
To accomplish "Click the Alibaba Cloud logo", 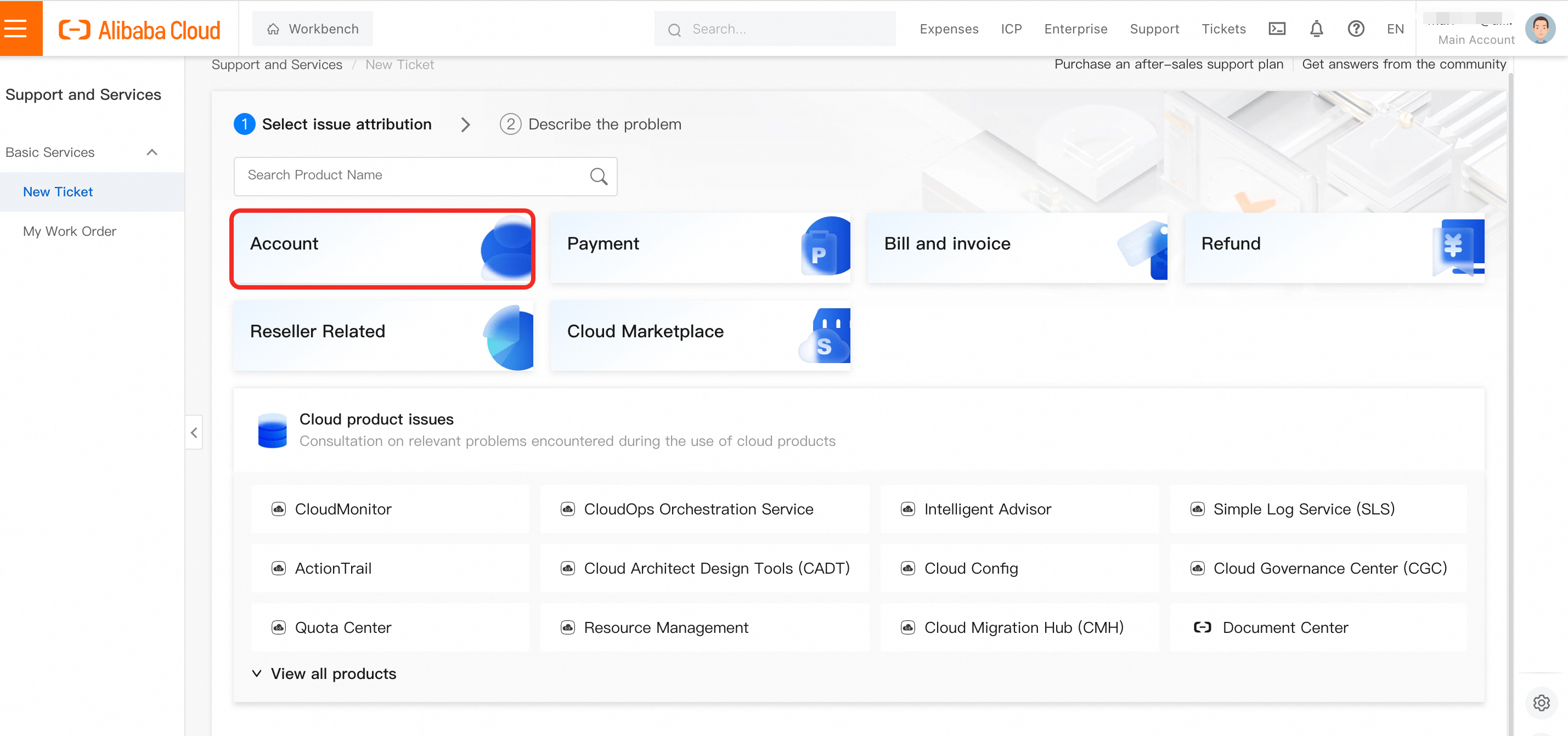I will point(139,29).
